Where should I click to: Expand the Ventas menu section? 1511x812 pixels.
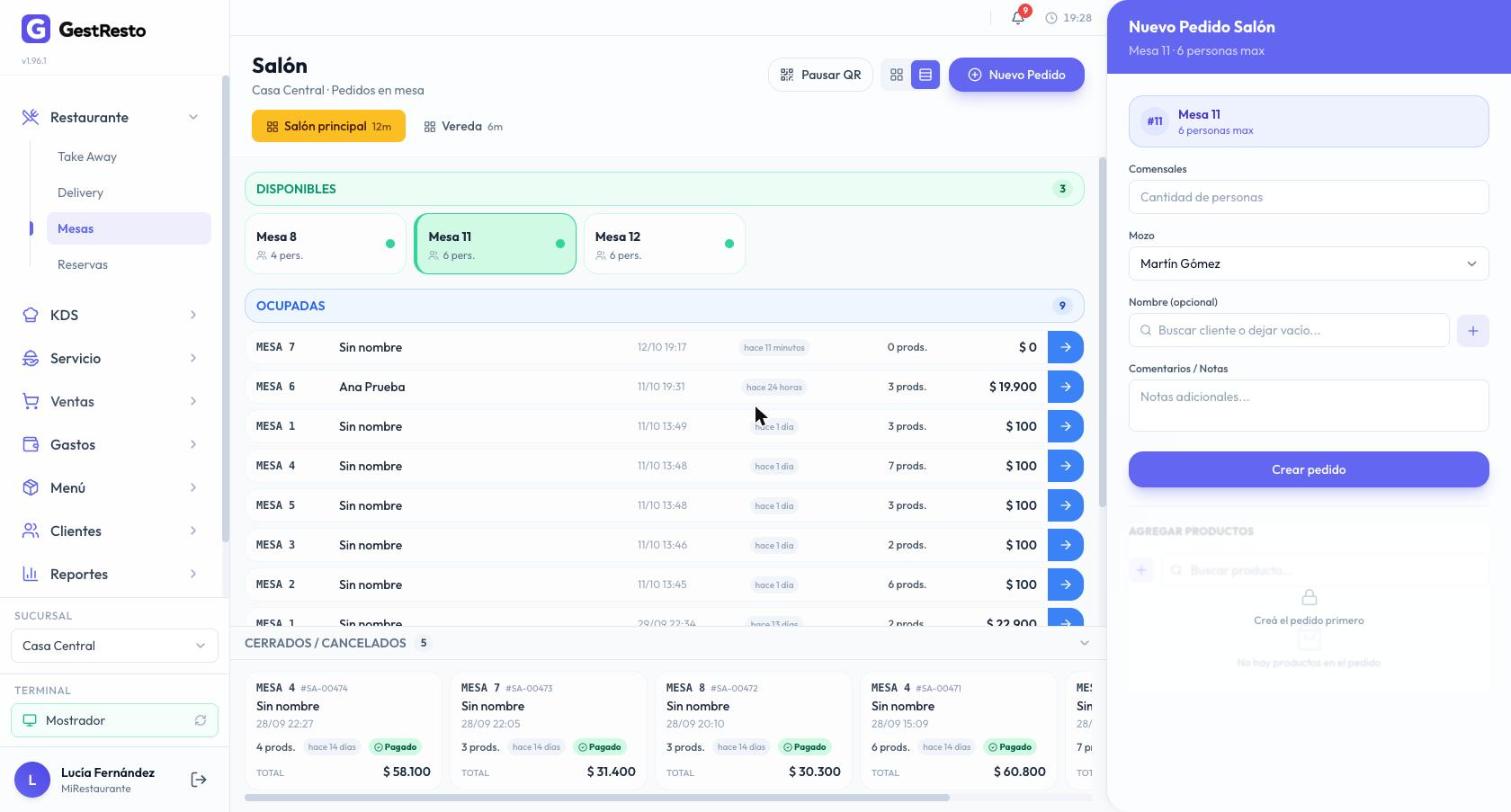193,401
